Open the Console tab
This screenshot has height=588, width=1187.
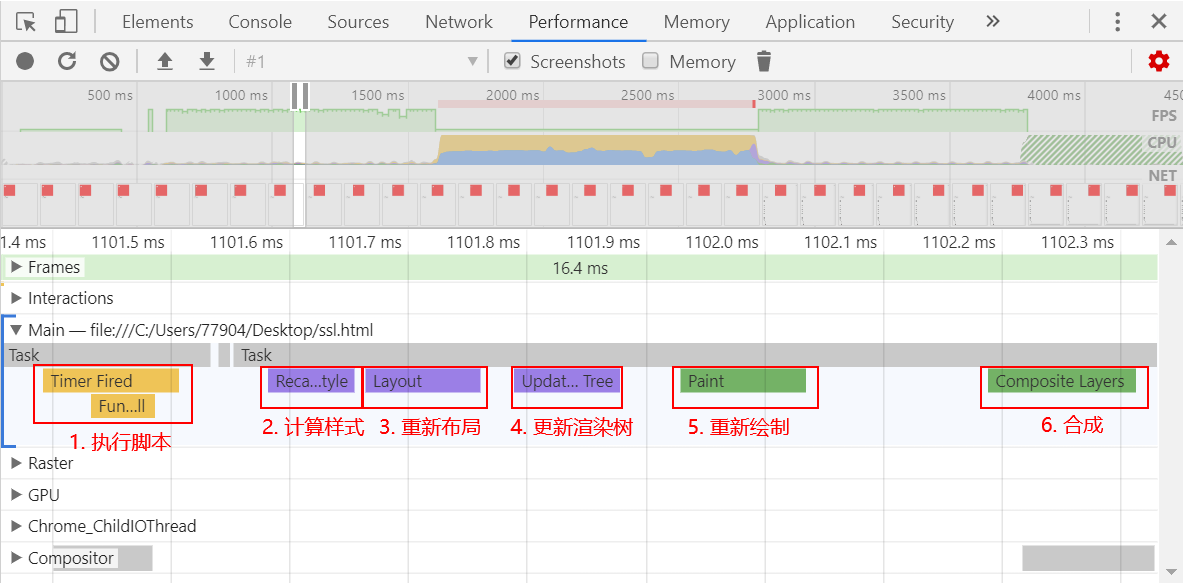260,22
